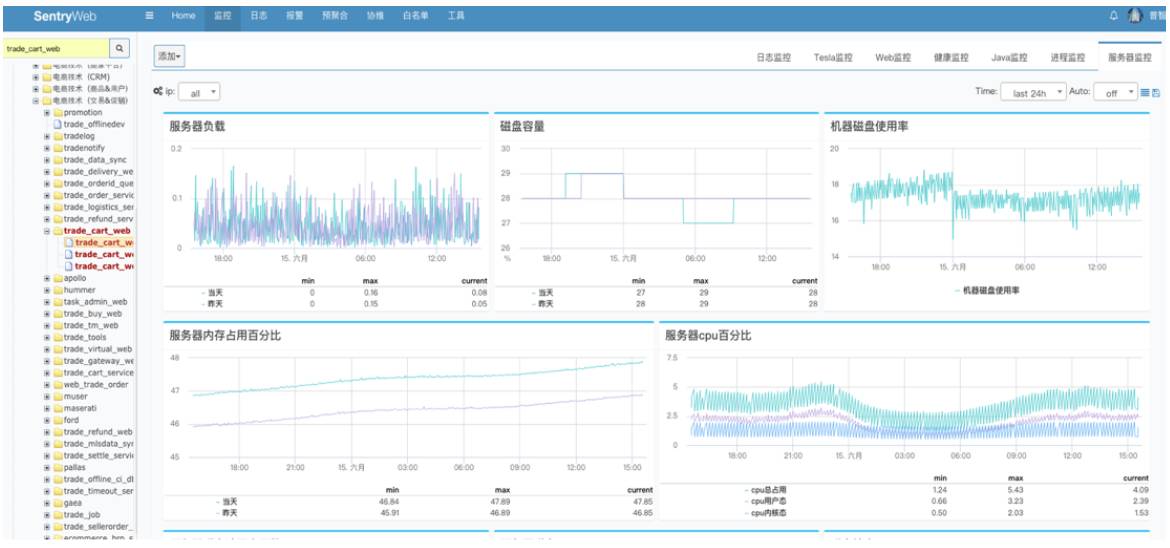
Task: Open the user avatar menu
Action: point(1135,16)
